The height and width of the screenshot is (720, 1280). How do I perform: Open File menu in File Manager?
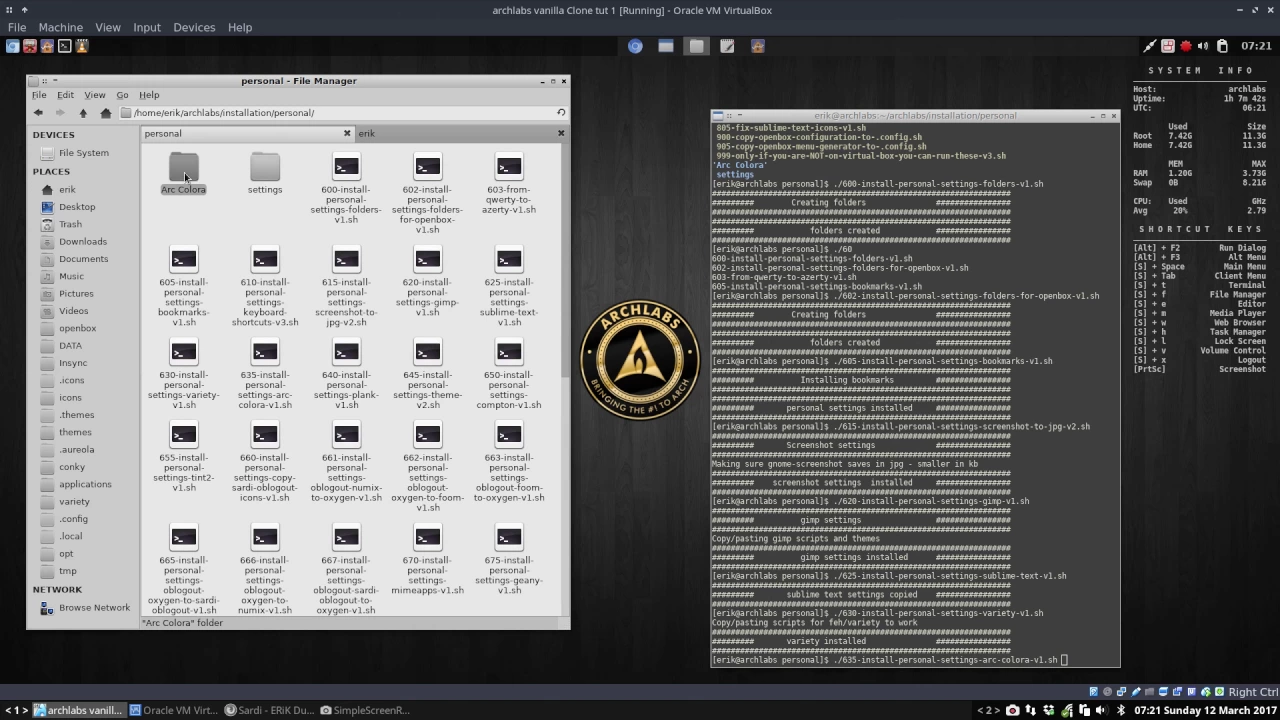coord(38,95)
